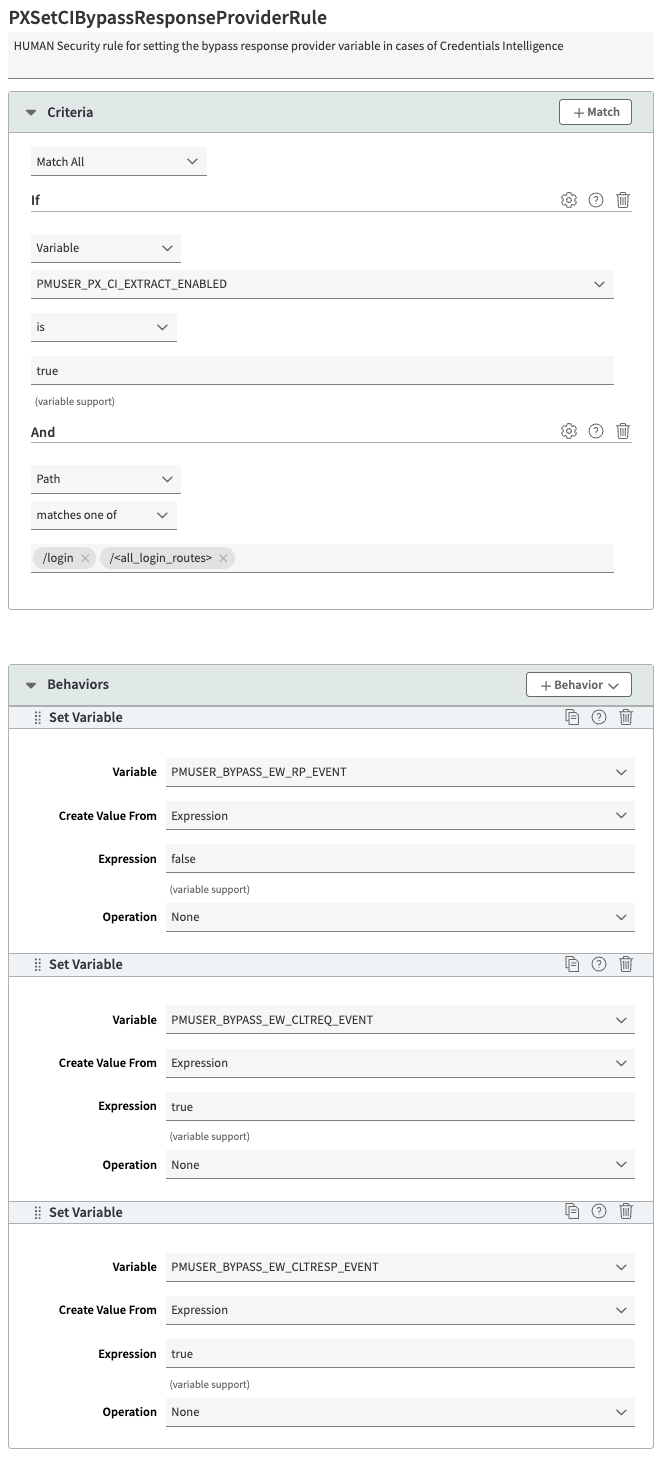Image resolution: width=665 pixels, height=1457 pixels.
Task: Click the + Behavior button
Action: click(578, 685)
